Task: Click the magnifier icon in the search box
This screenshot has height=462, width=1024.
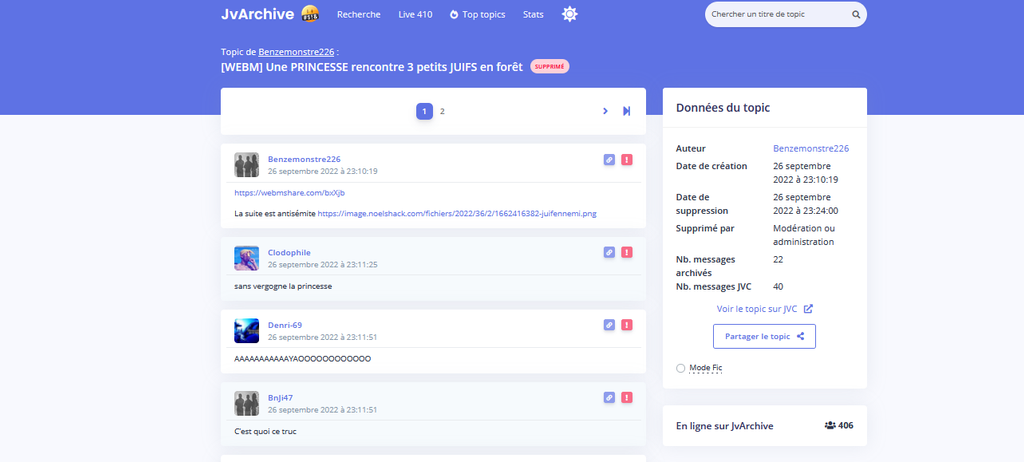Action: [856, 15]
